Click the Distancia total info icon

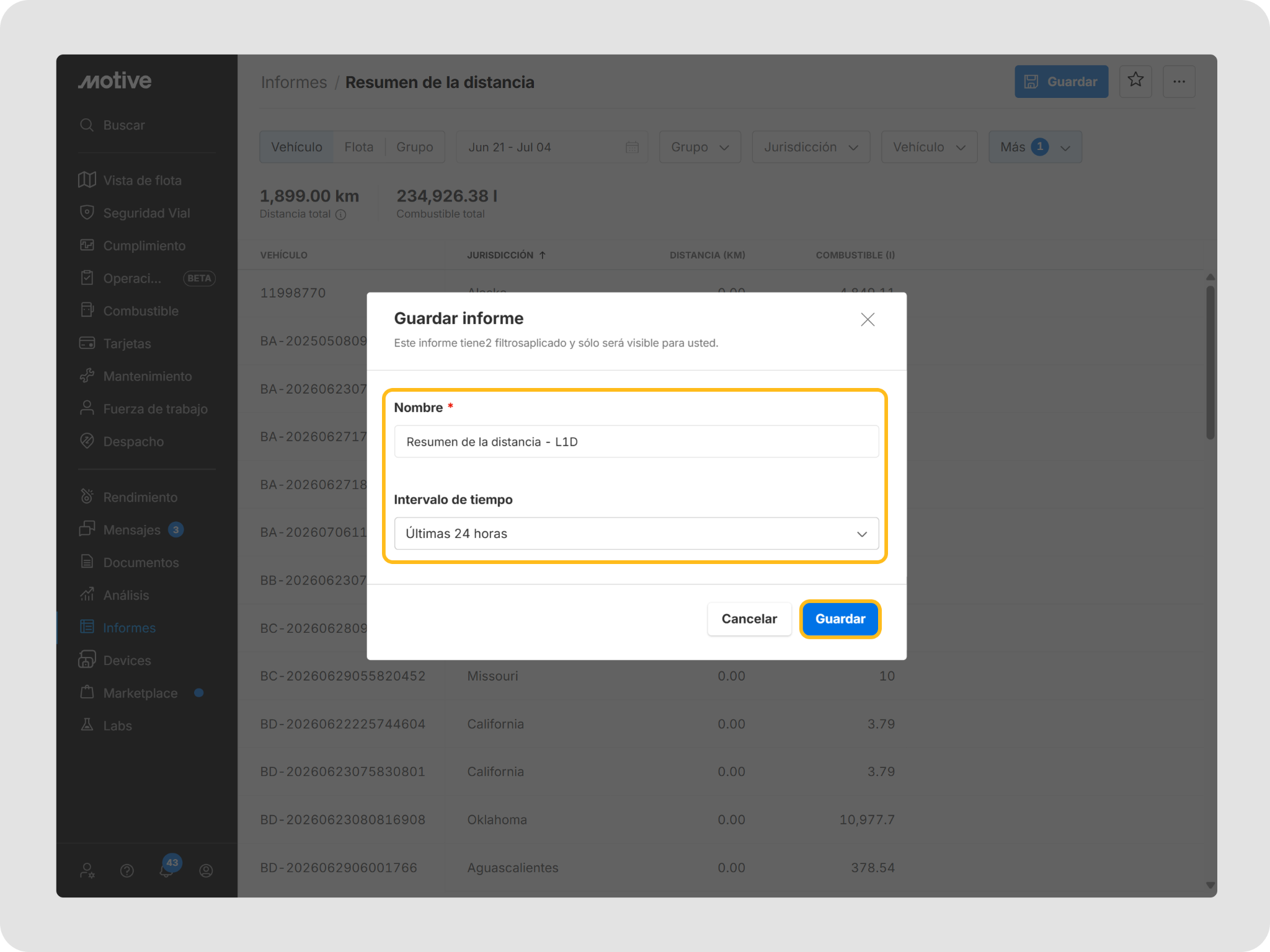tap(340, 214)
